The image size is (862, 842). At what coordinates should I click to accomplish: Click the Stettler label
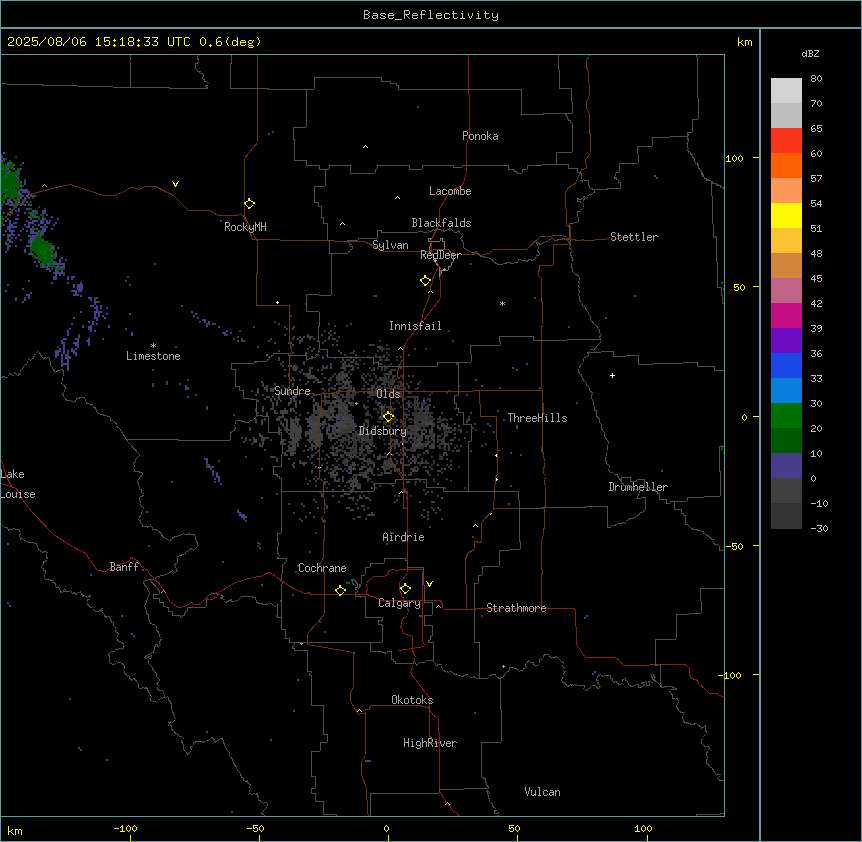click(x=634, y=237)
